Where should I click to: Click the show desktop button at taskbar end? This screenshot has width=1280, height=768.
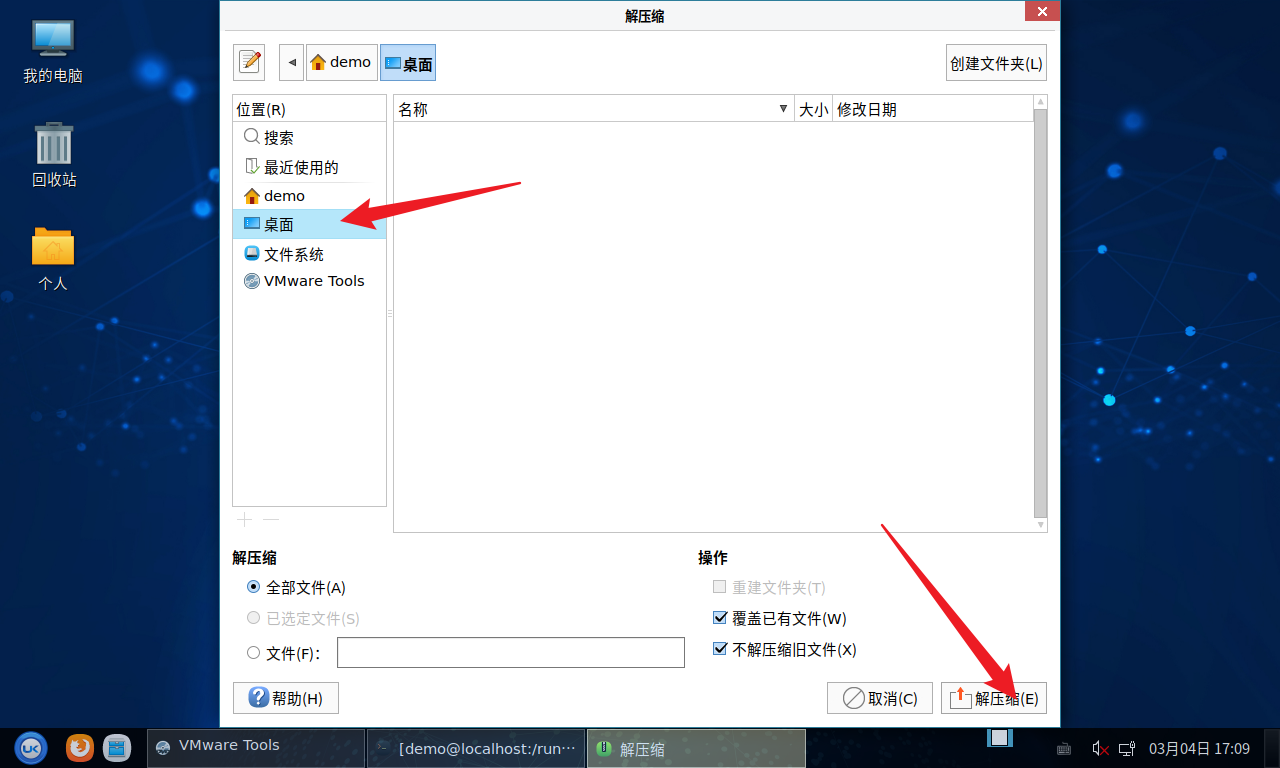[x=1271, y=747]
